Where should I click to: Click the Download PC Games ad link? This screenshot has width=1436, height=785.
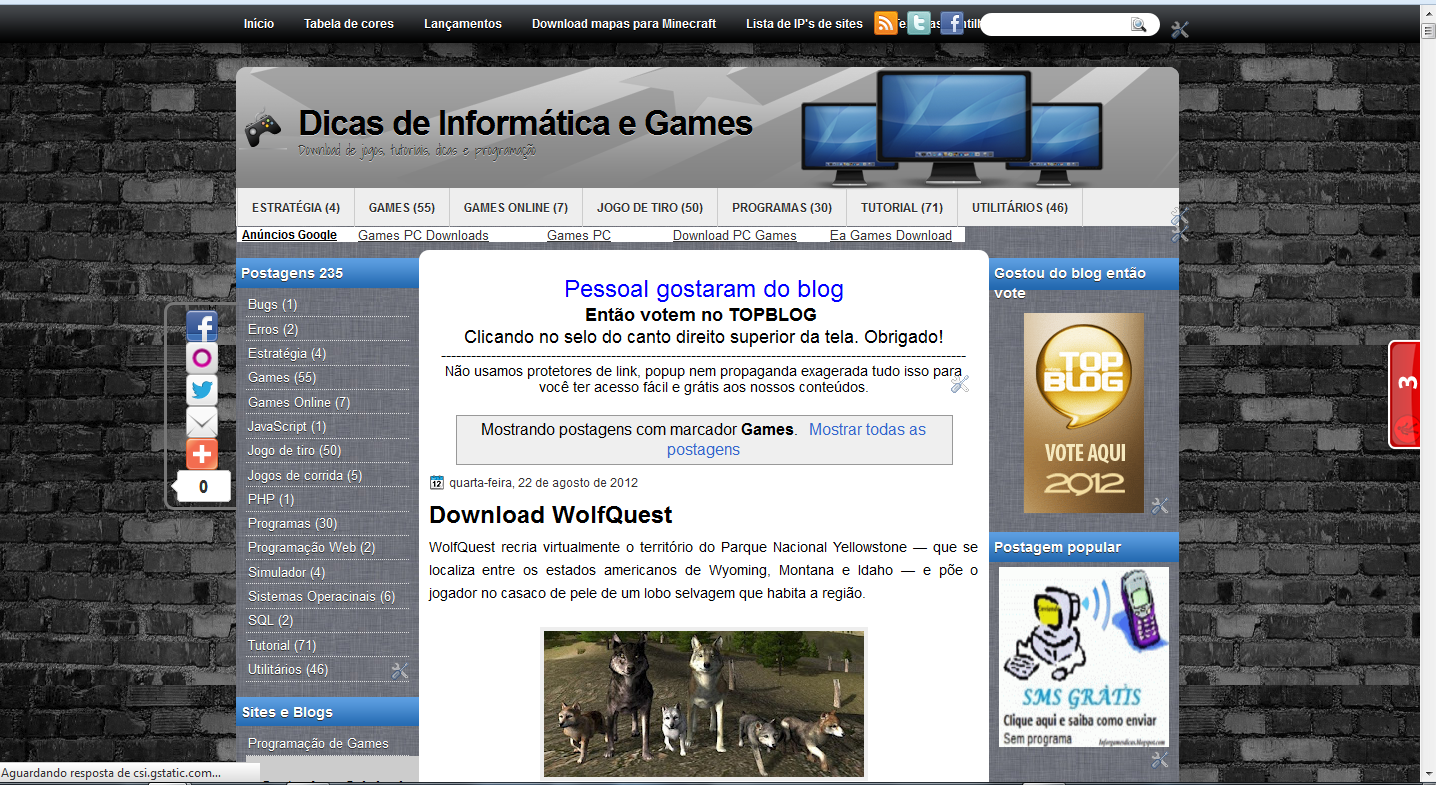[735, 236]
